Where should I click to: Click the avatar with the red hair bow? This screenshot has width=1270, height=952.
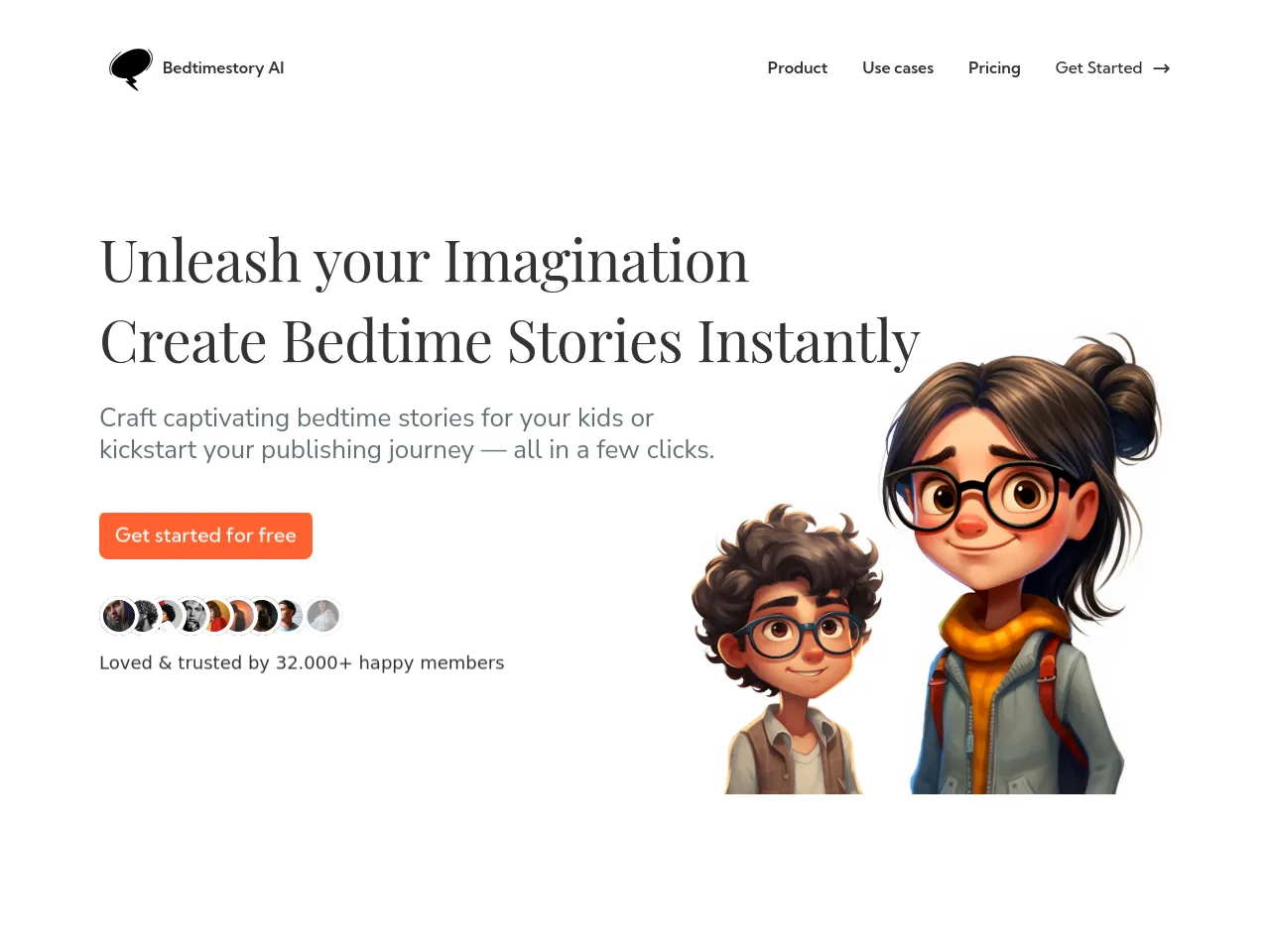coord(171,616)
